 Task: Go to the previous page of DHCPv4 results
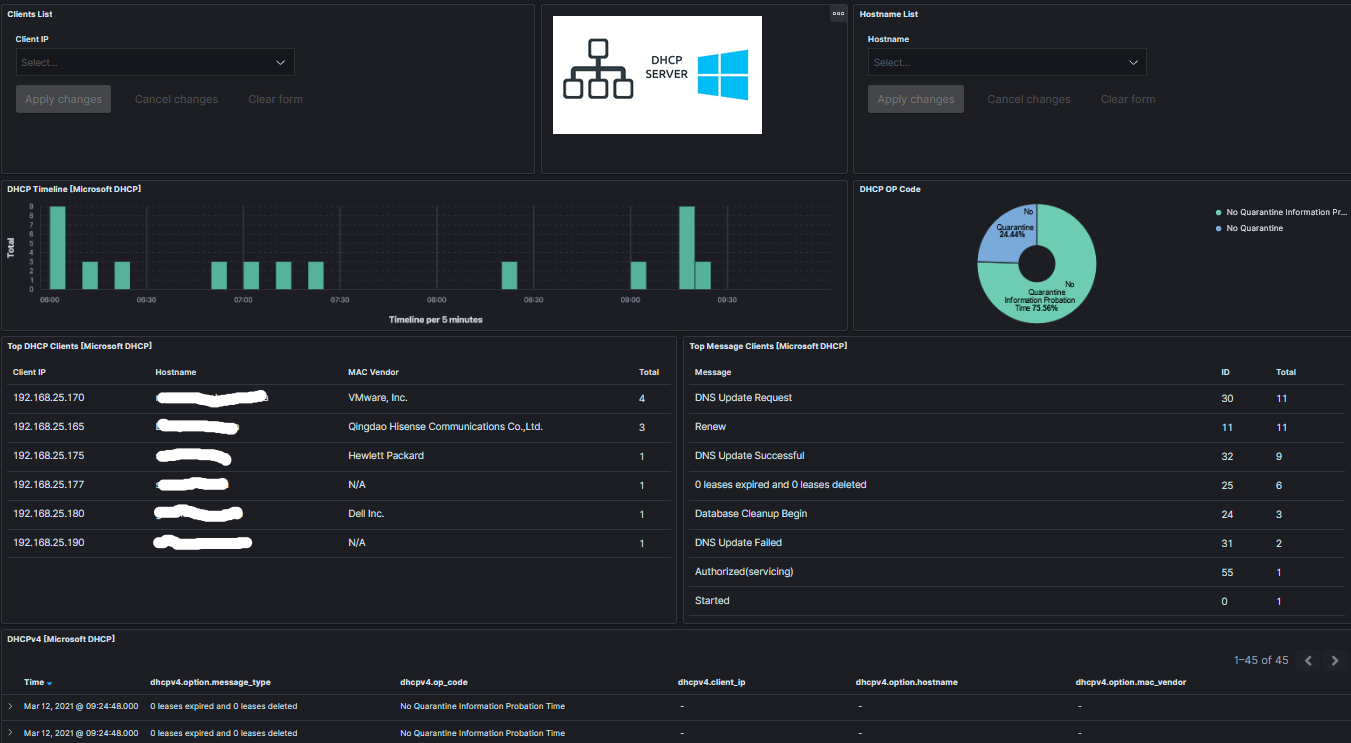[1308, 661]
